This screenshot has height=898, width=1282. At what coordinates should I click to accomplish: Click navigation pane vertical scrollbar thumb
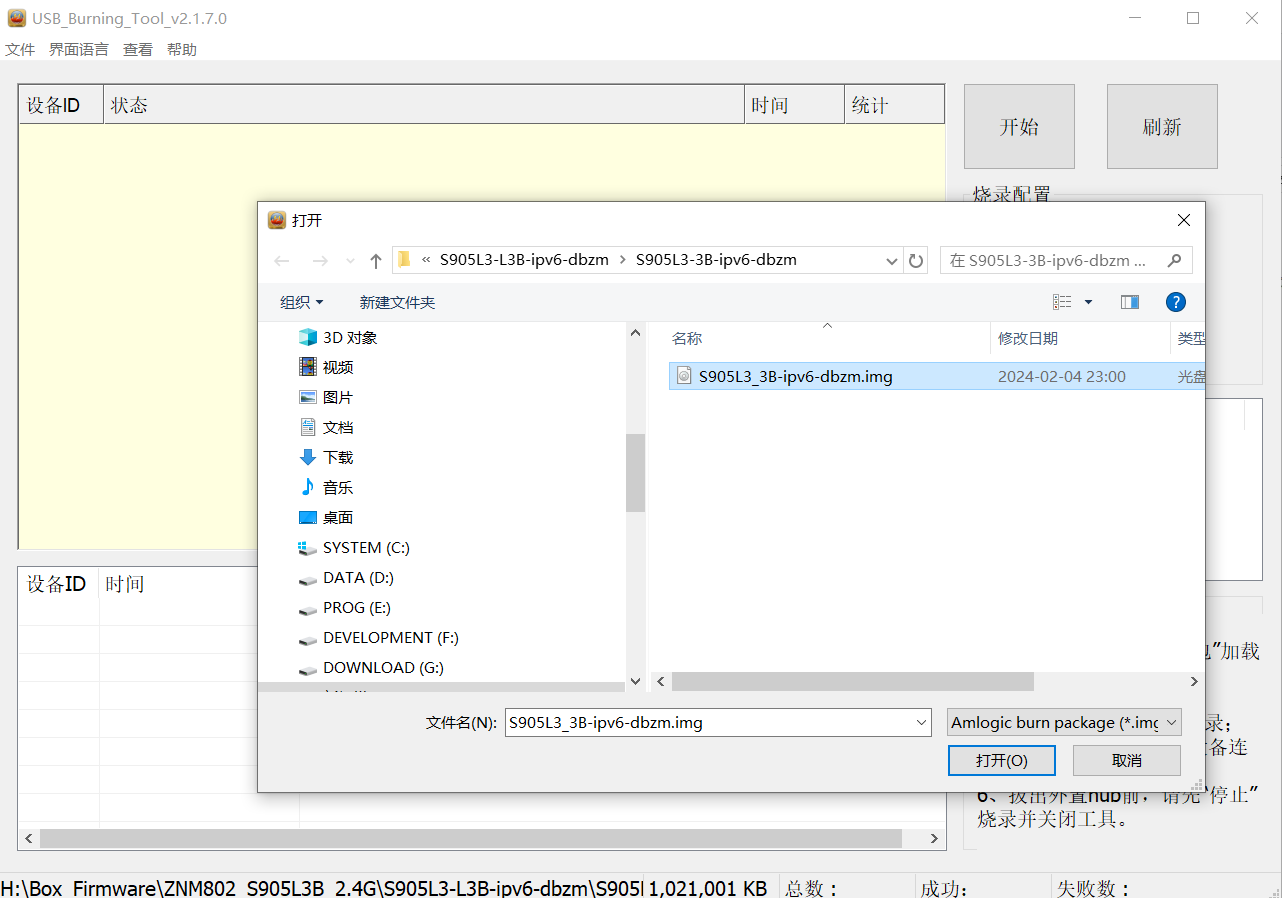tap(635, 472)
